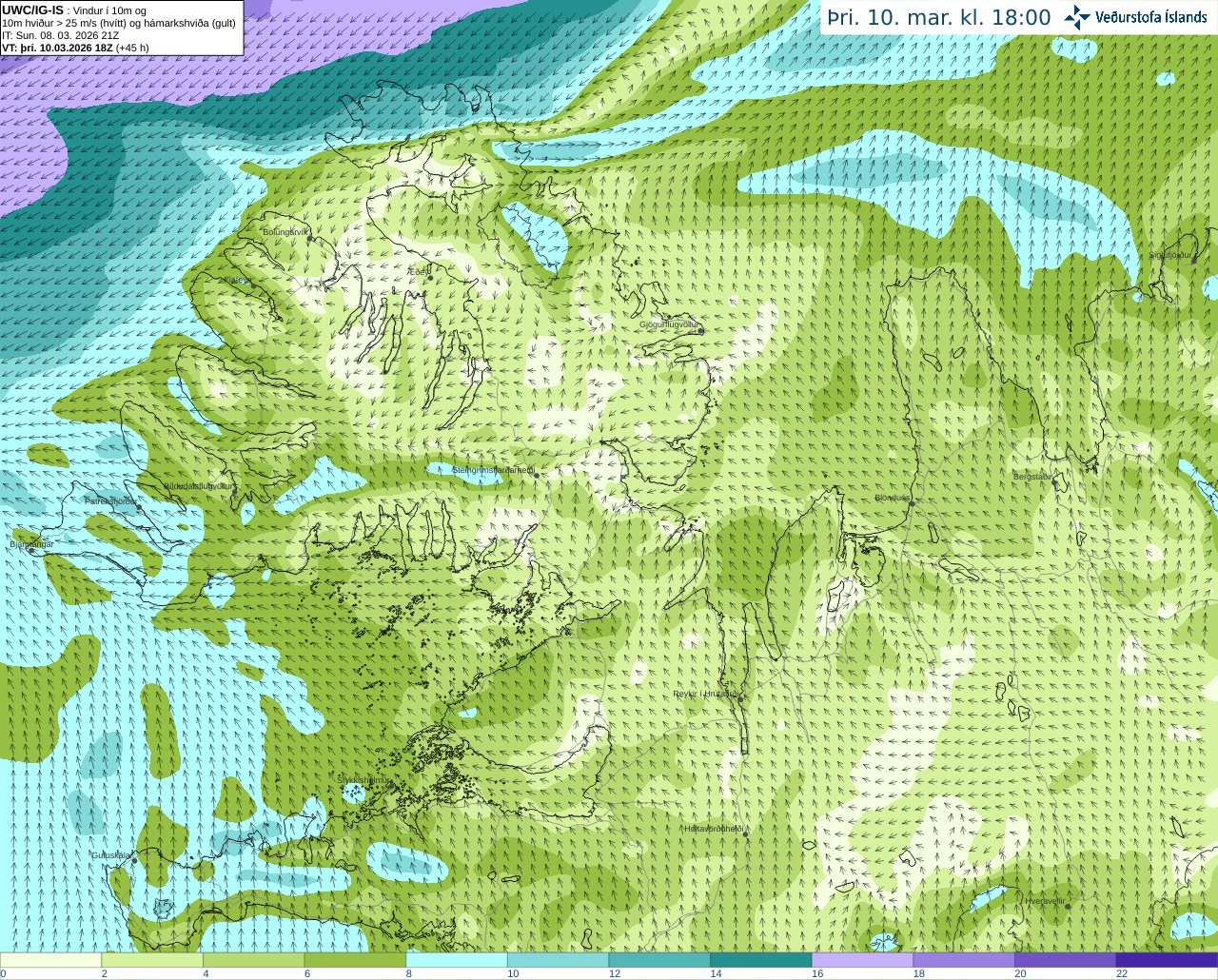This screenshot has width=1218, height=980.
Task: Click the Æðey station label
Action: coord(418,271)
